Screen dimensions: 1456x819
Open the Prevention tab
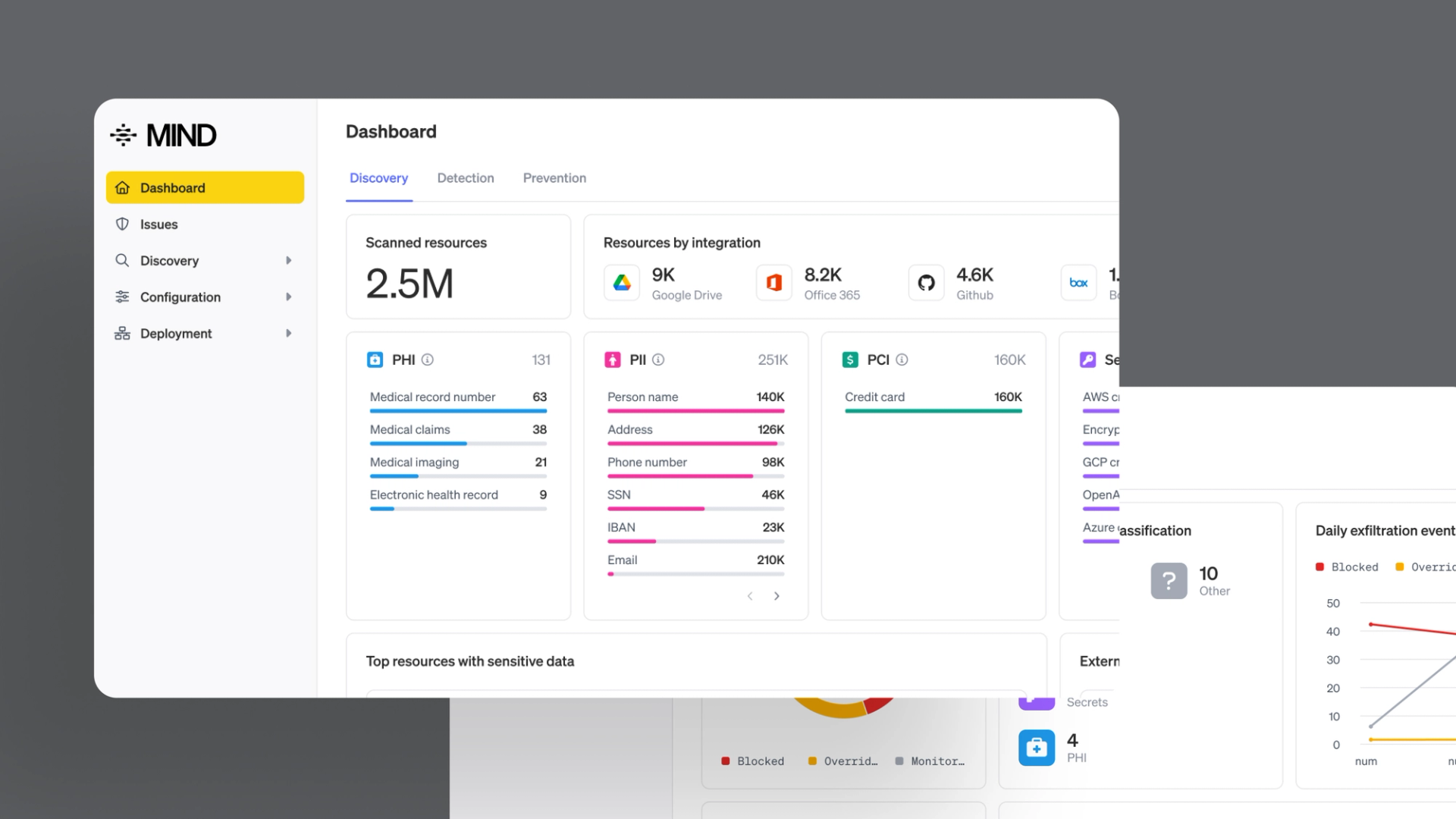tap(554, 178)
